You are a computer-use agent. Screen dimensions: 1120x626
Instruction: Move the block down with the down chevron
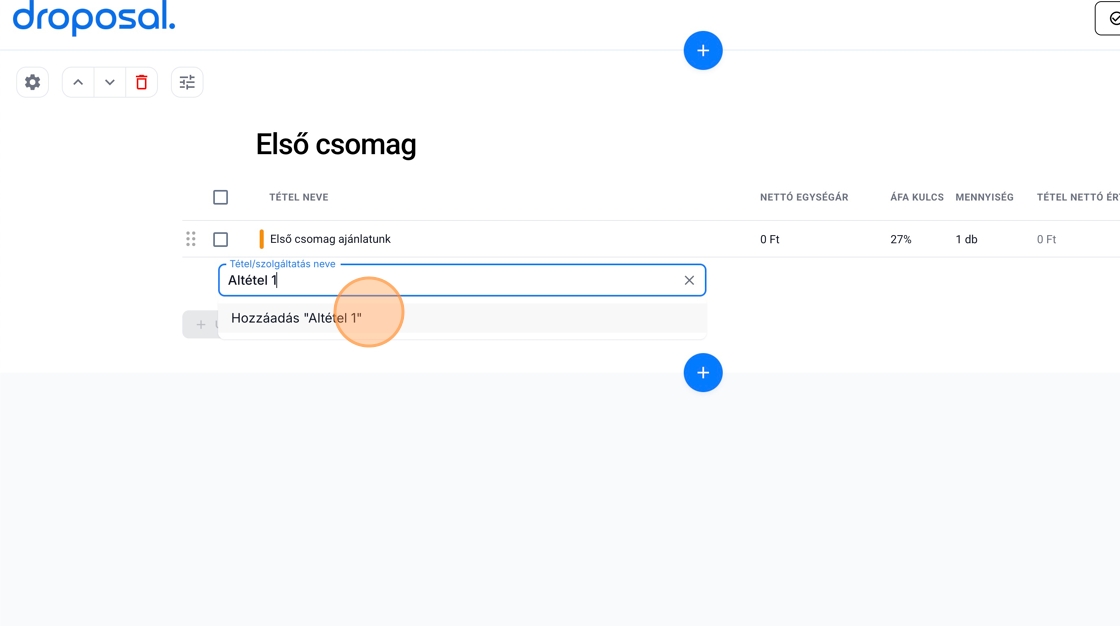[x=110, y=82]
